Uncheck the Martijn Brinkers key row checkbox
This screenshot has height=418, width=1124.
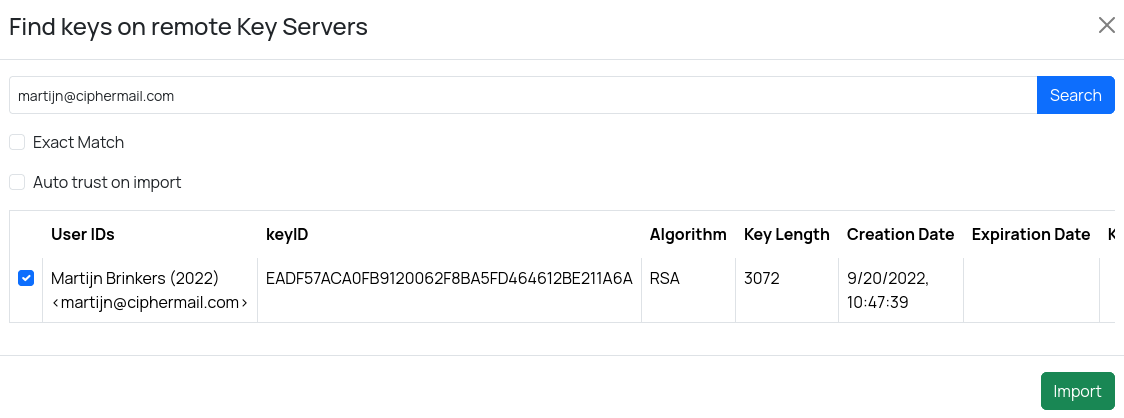(x=26, y=279)
